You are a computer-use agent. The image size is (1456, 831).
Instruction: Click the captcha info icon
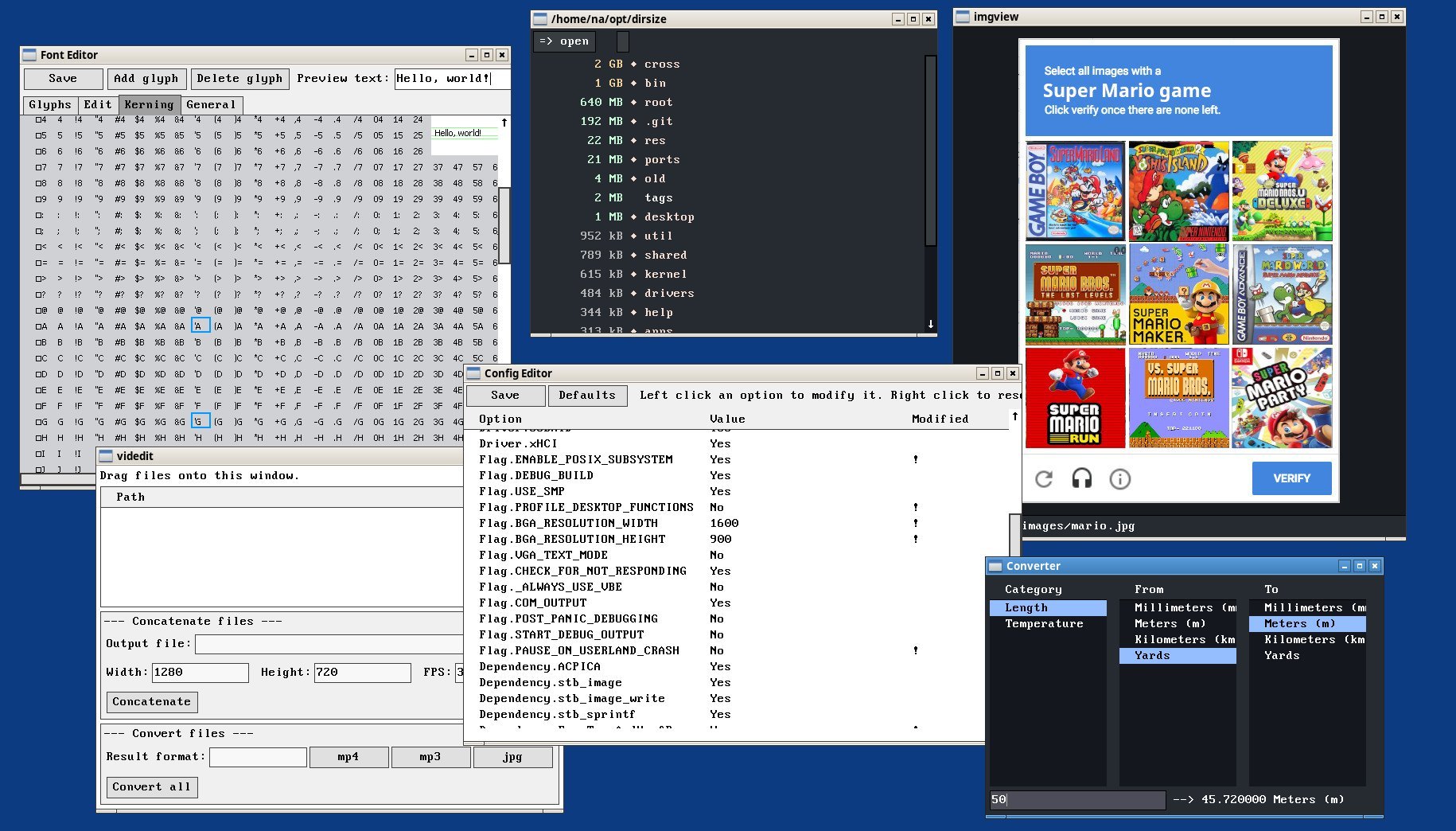click(x=1119, y=478)
